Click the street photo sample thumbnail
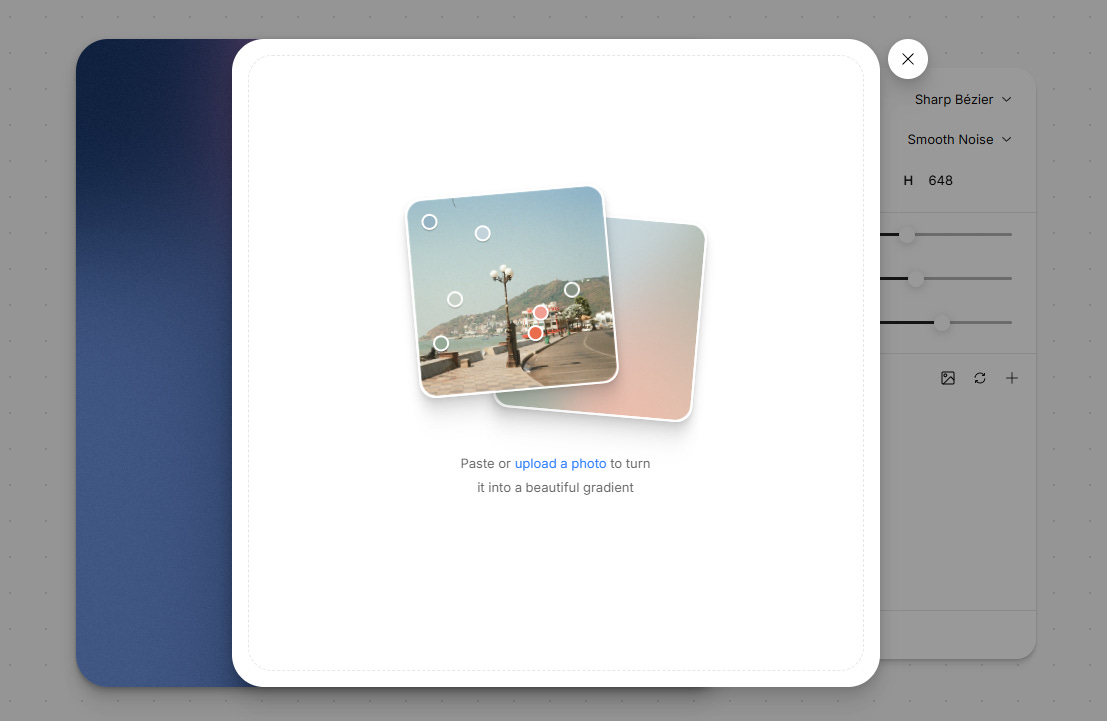1107x721 pixels. point(511,291)
